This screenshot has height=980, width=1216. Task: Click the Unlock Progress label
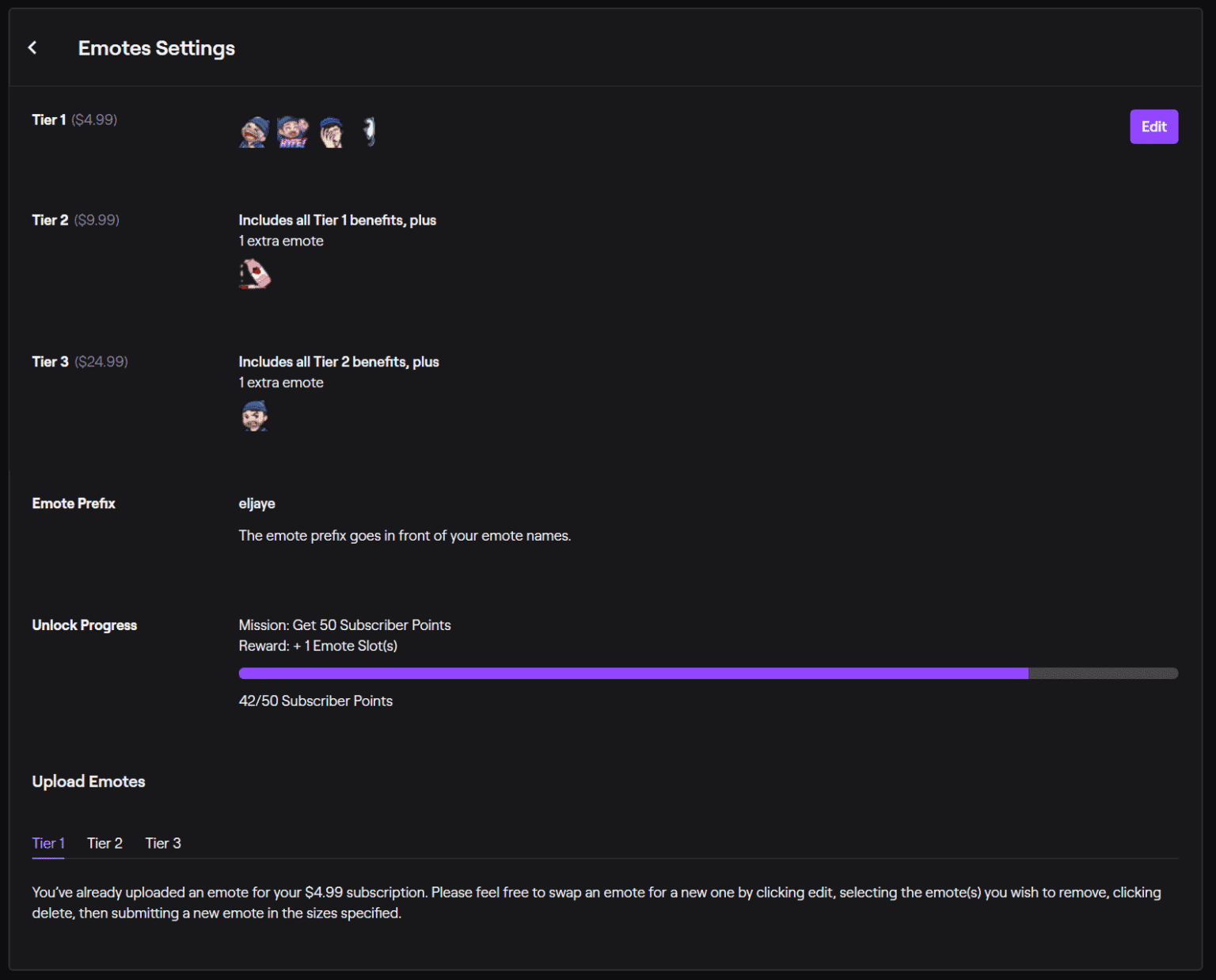pos(85,625)
